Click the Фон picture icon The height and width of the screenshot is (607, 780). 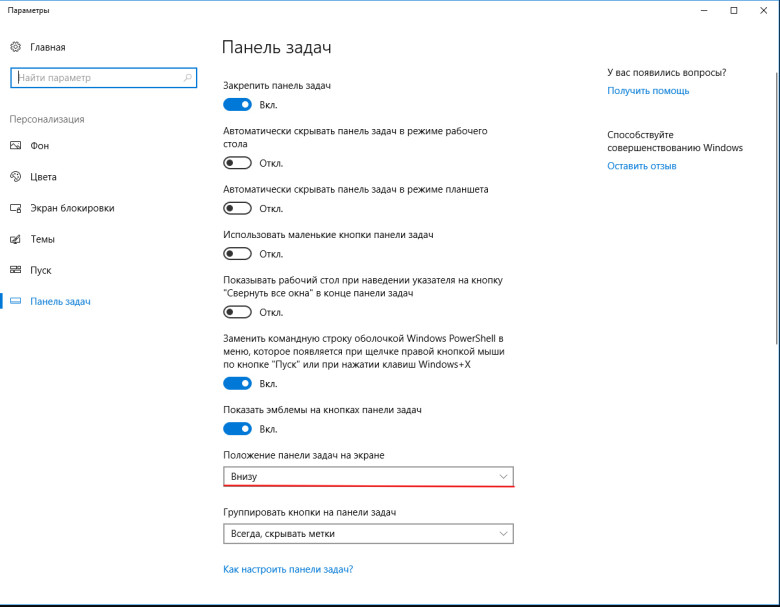pyautogui.click(x=15, y=145)
